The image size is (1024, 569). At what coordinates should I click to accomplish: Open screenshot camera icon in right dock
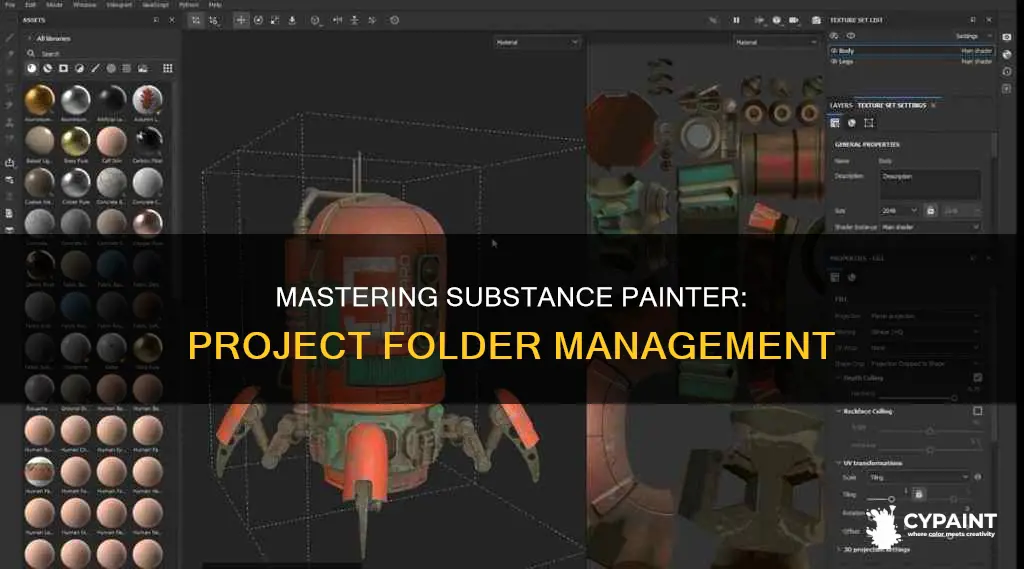[x=1007, y=37]
